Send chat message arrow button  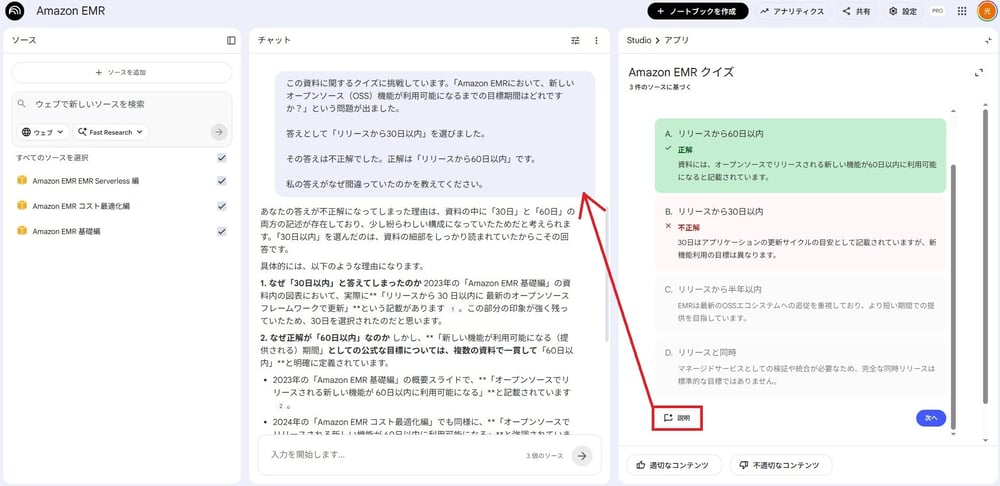582,455
